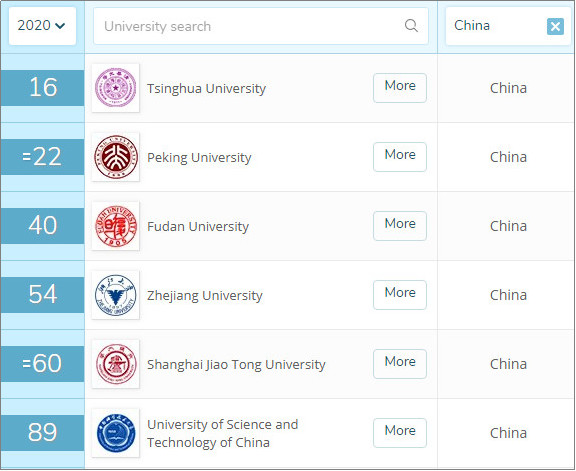Viewport: 576px width, 471px height.
Task: Click the Tsinghua University logo
Action: (x=115, y=88)
